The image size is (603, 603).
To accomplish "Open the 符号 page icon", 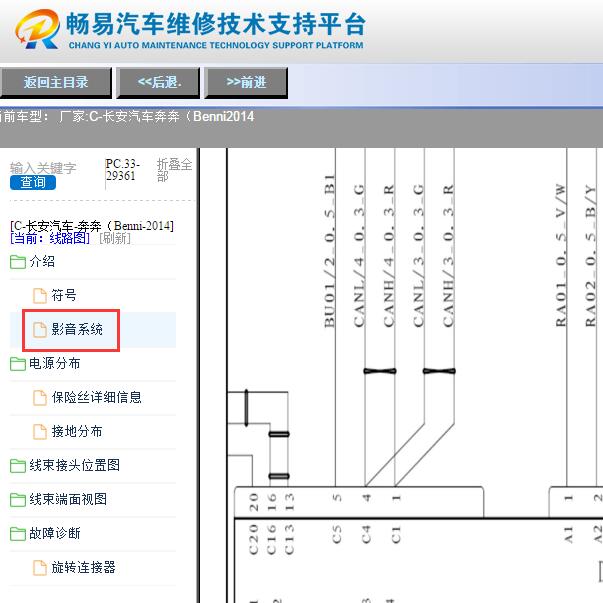I will [40, 296].
